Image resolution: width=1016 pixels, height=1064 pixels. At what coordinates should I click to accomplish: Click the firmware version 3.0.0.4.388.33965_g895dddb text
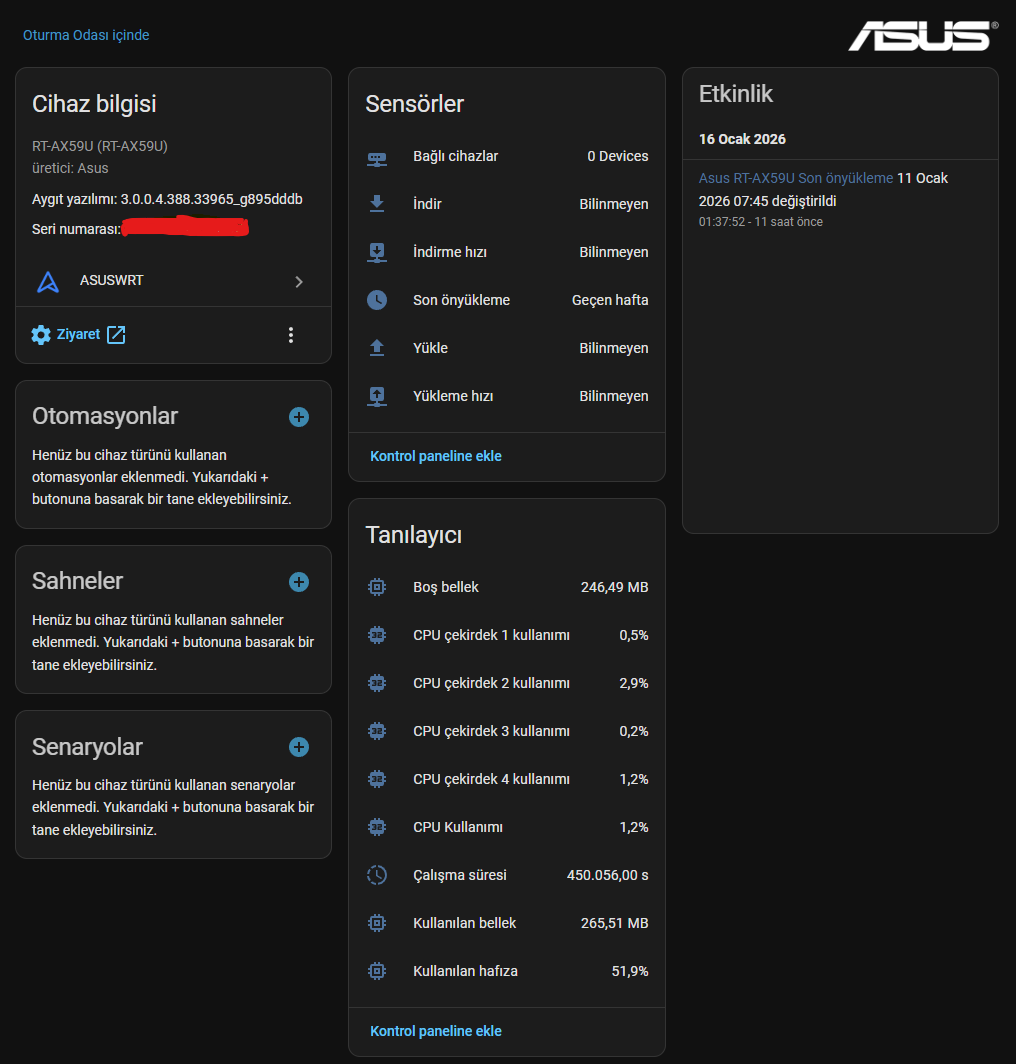212,200
